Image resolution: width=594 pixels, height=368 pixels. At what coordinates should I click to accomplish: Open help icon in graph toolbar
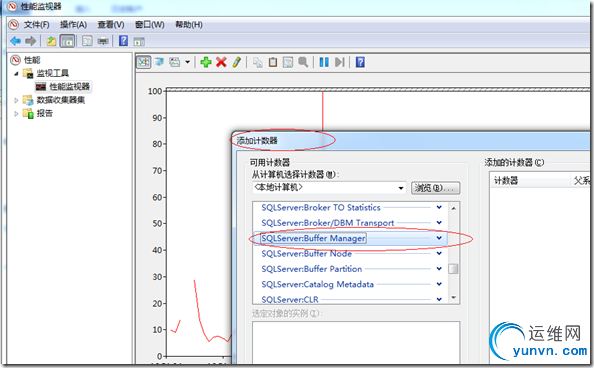coord(360,62)
